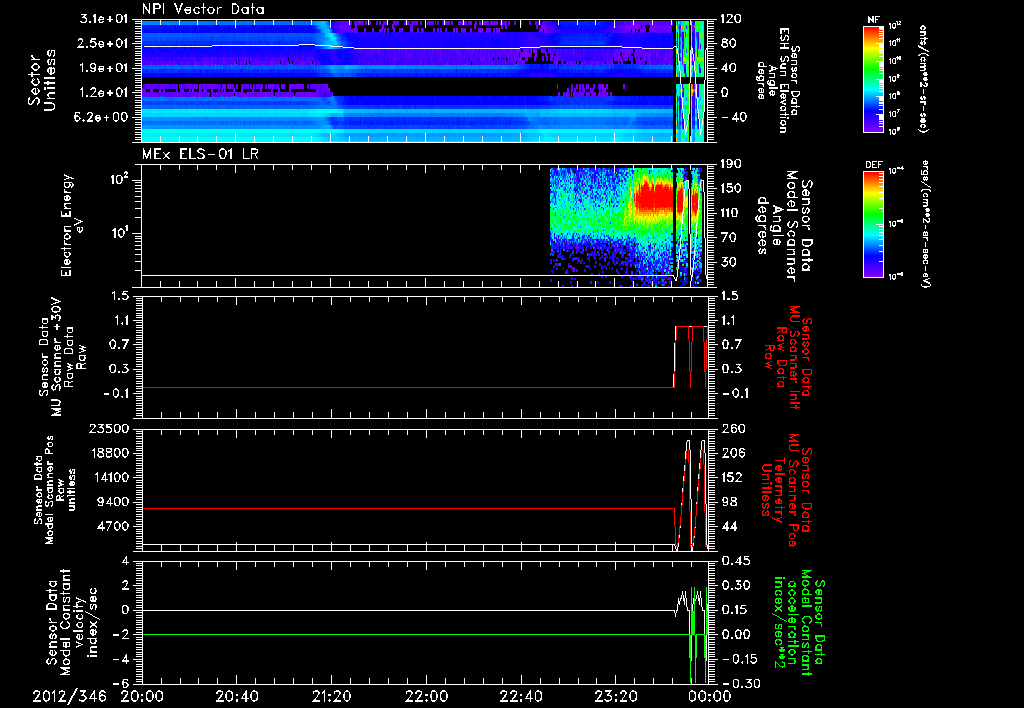Click the '20:00' time tick label
1024x708 pixels.
click(142, 697)
